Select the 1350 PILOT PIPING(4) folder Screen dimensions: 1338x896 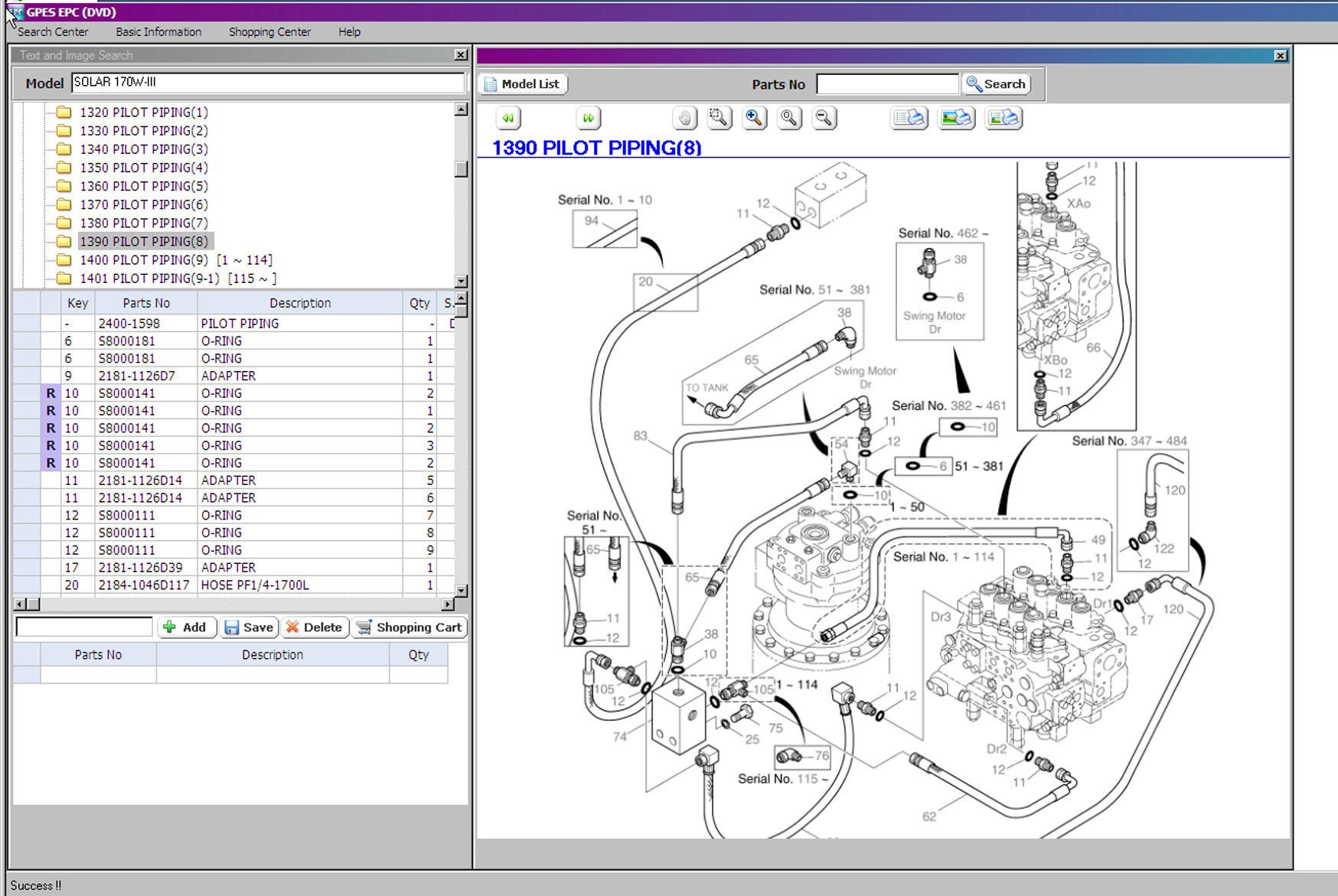tap(144, 168)
